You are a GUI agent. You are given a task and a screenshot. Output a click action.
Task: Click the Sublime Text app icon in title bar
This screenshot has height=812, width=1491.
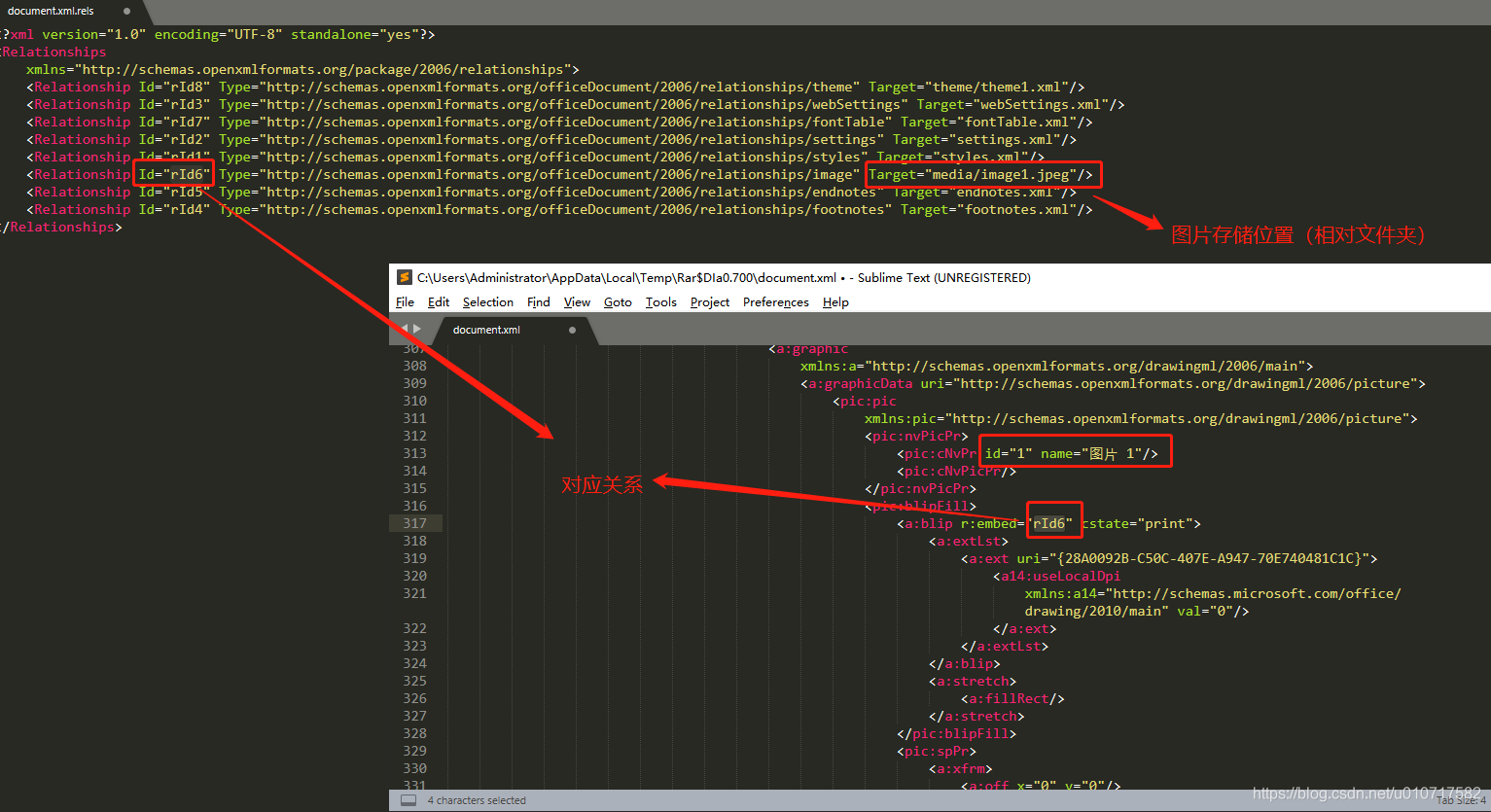(x=405, y=277)
